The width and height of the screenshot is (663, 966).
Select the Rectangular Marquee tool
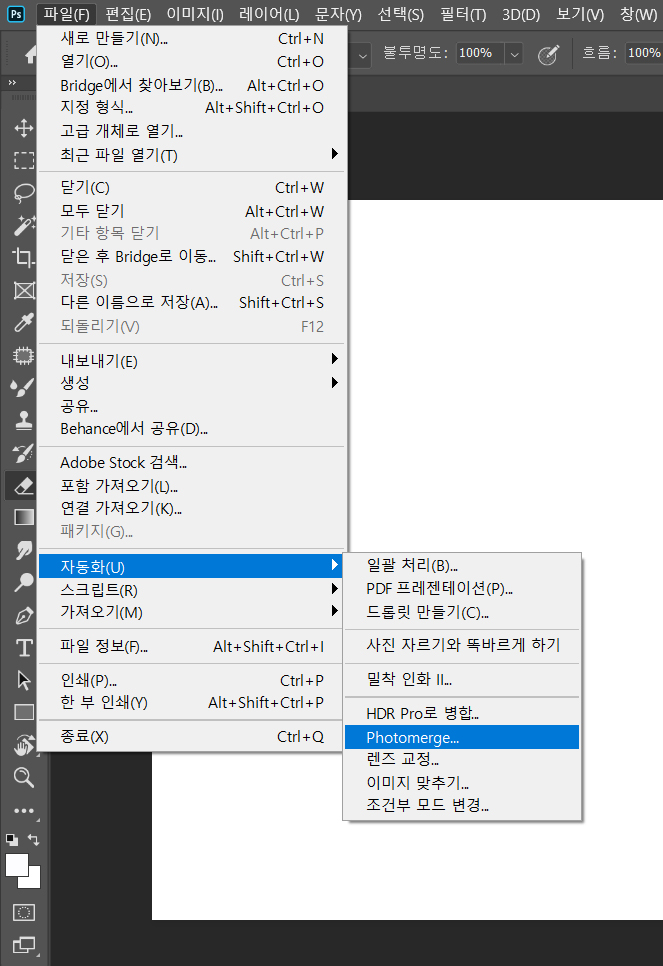[23, 160]
